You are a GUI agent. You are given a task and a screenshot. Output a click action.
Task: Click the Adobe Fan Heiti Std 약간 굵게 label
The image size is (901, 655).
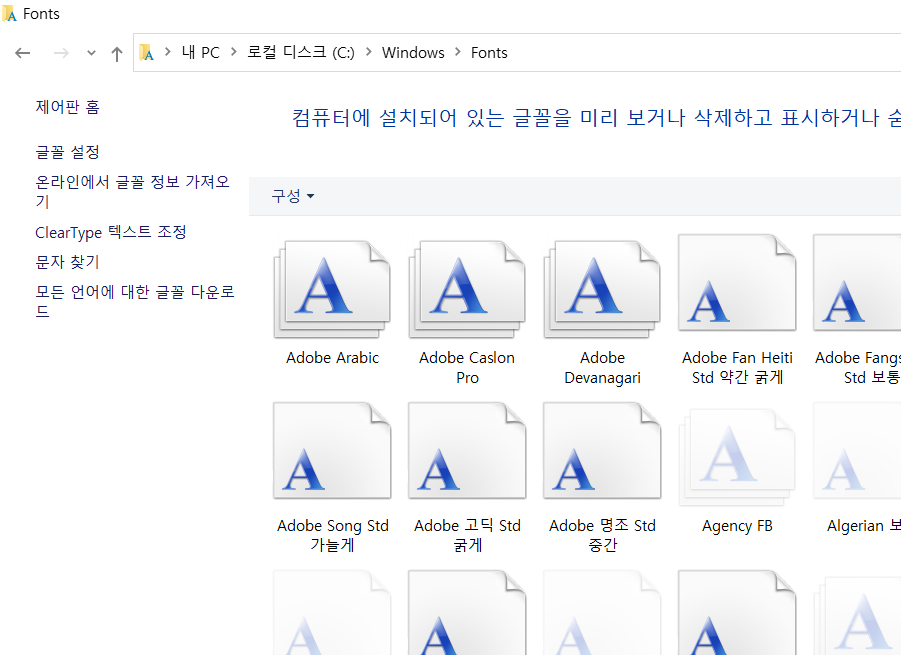737,368
